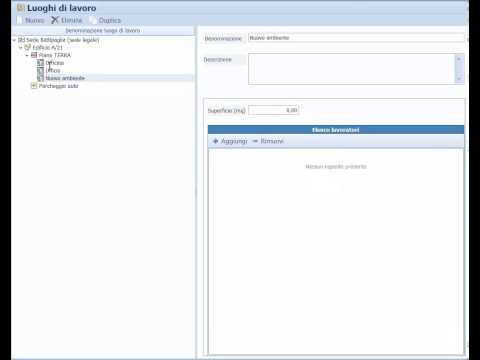
Task: Click the Elimina X icon
Action: [55, 20]
